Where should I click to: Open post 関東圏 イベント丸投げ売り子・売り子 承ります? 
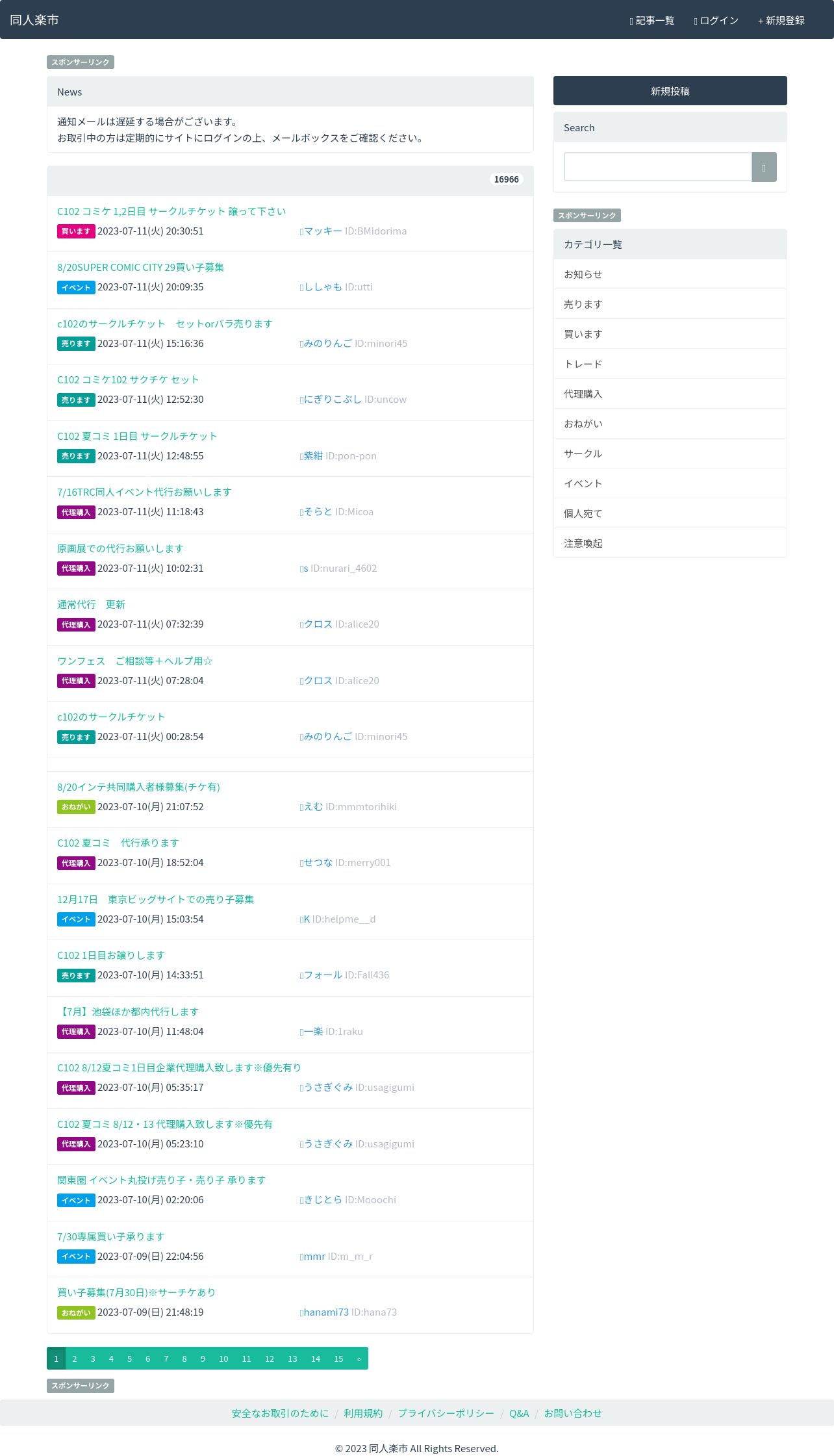pyautogui.click(x=162, y=1180)
